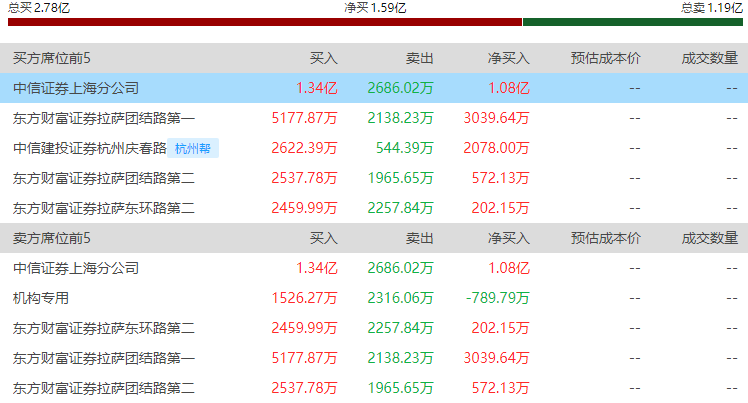Select the 净买 1.59亿 label

click(x=375, y=8)
